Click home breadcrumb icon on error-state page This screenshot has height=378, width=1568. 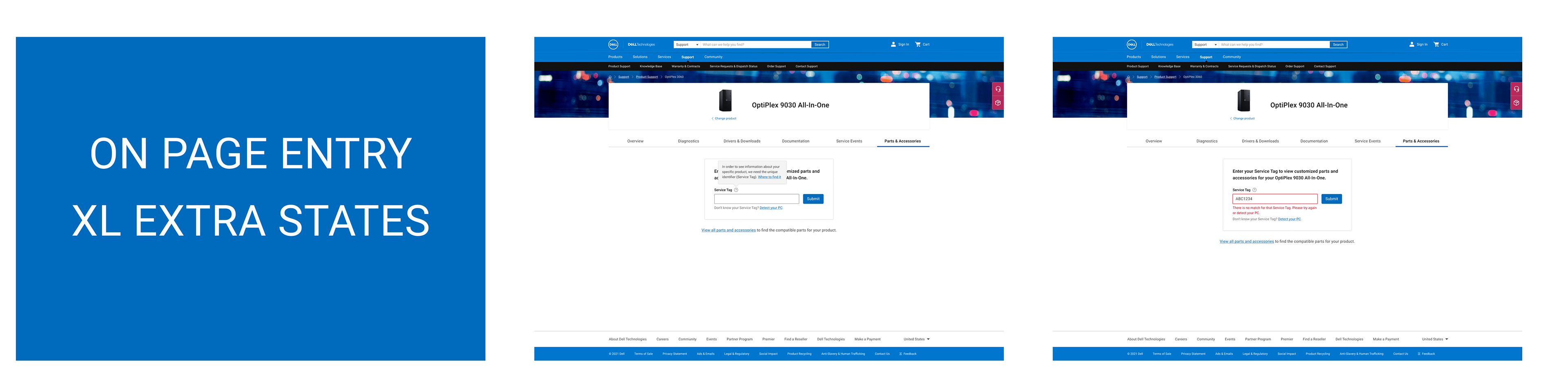[1129, 77]
